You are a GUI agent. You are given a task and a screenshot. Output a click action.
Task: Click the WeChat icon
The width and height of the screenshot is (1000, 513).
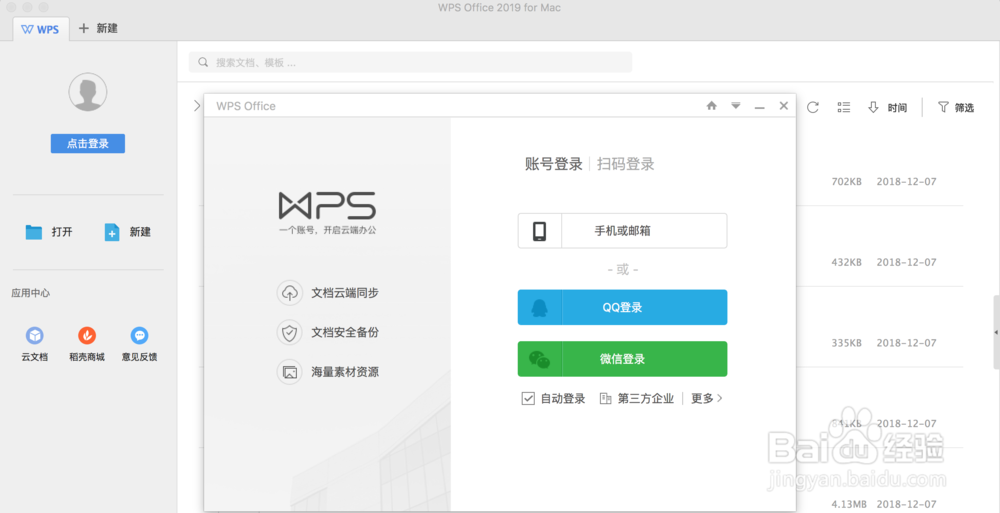click(540, 360)
